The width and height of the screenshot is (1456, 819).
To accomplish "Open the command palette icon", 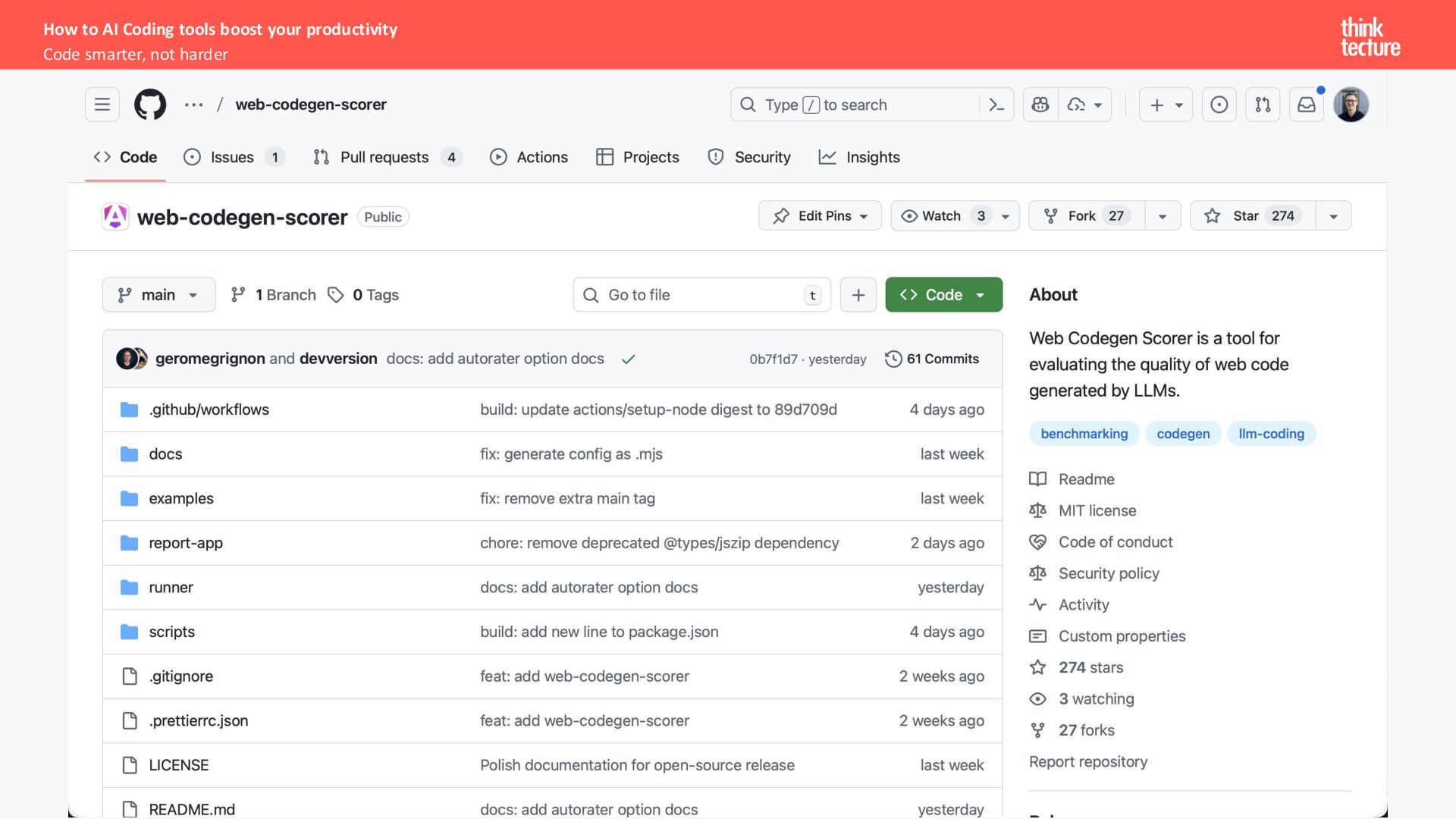I will click(996, 105).
